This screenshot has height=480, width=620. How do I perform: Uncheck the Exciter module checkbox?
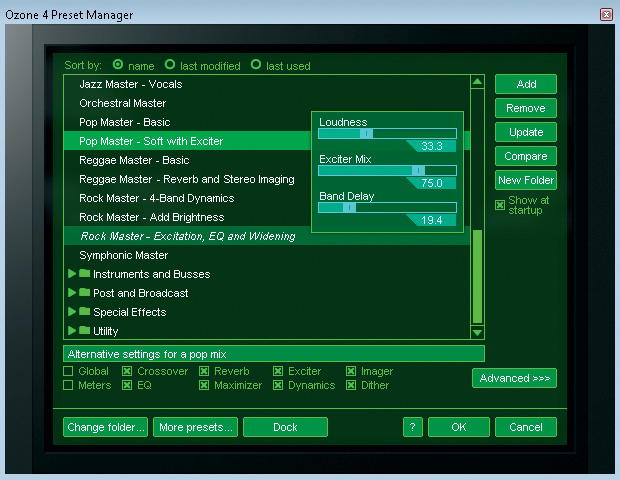click(x=278, y=371)
